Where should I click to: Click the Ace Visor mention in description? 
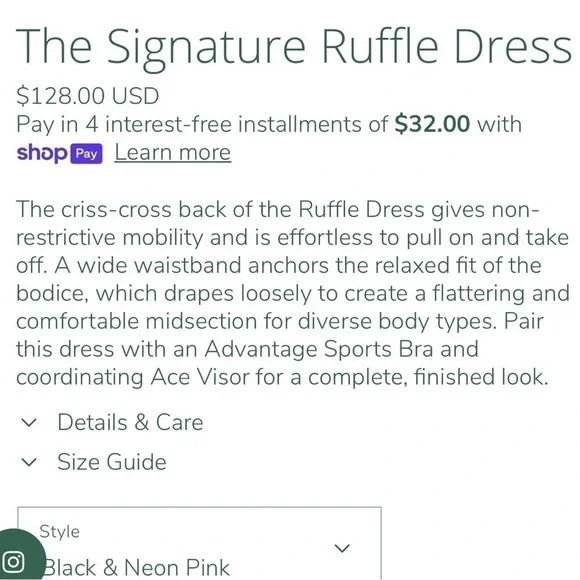[x=200, y=377]
